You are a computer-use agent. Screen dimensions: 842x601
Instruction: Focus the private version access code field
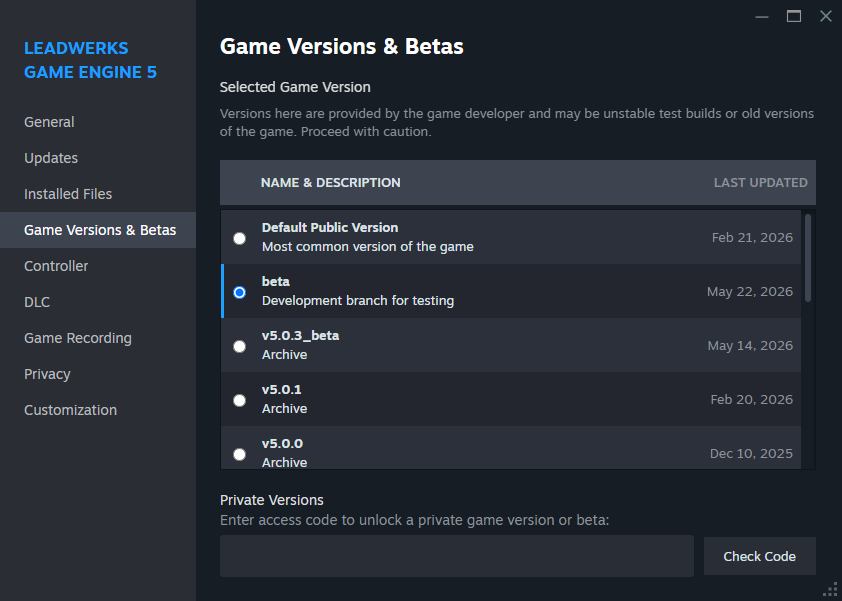[x=456, y=556]
